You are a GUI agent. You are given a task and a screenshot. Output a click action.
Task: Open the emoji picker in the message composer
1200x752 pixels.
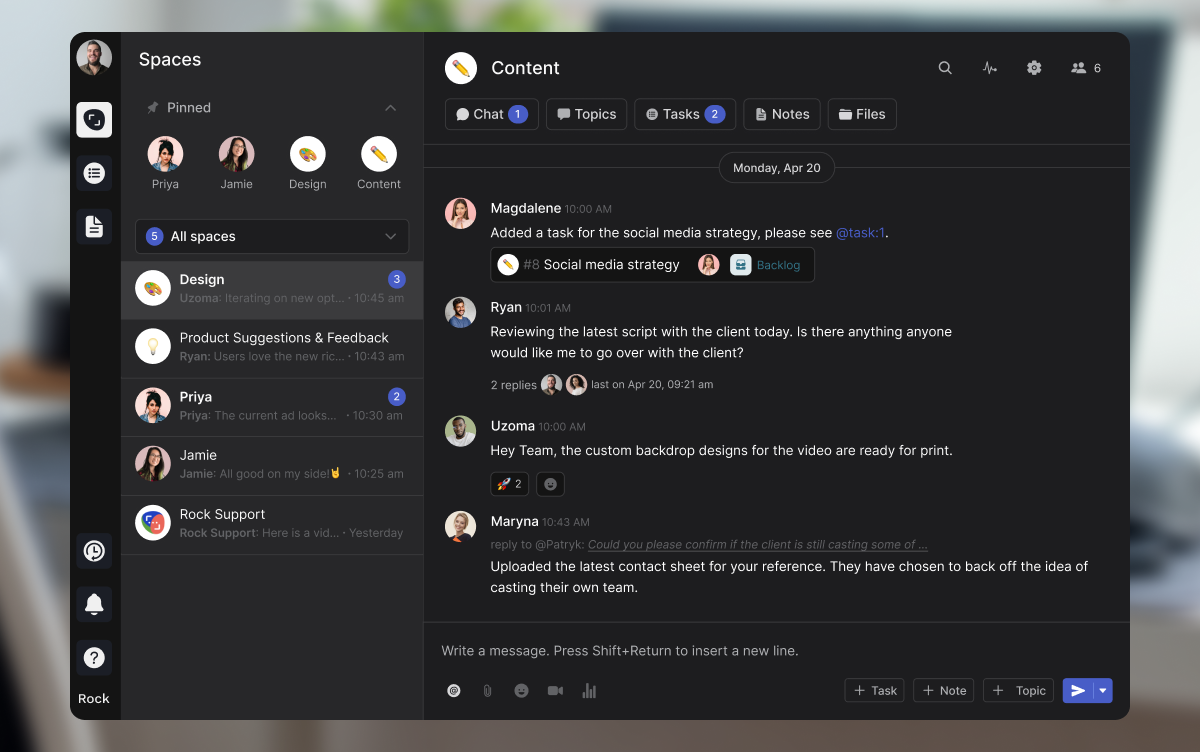[x=521, y=690]
